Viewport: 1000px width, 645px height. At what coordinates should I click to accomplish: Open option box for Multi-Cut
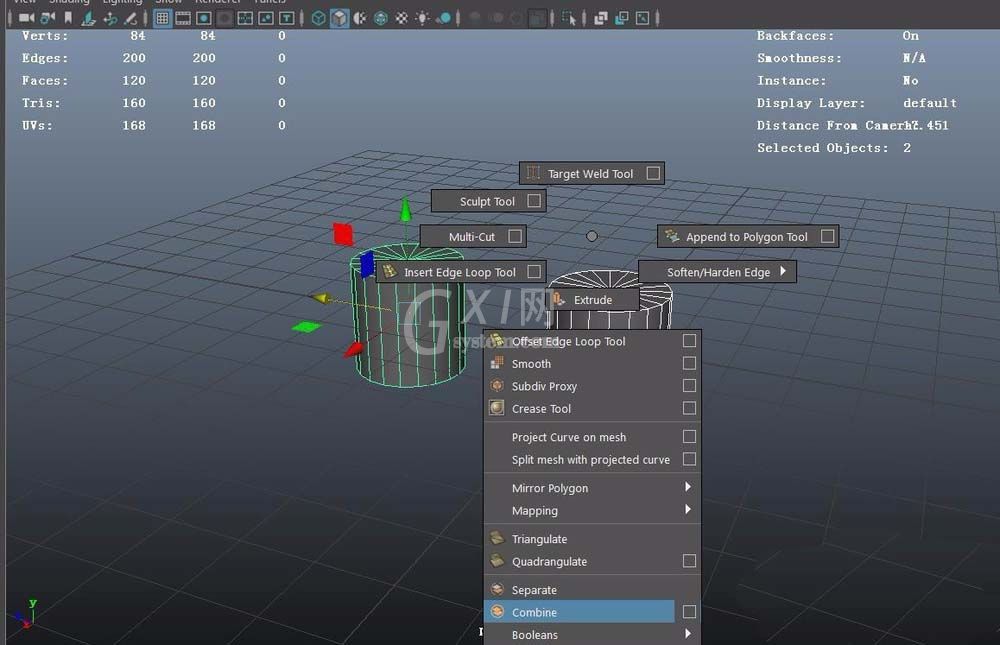click(x=515, y=237)
